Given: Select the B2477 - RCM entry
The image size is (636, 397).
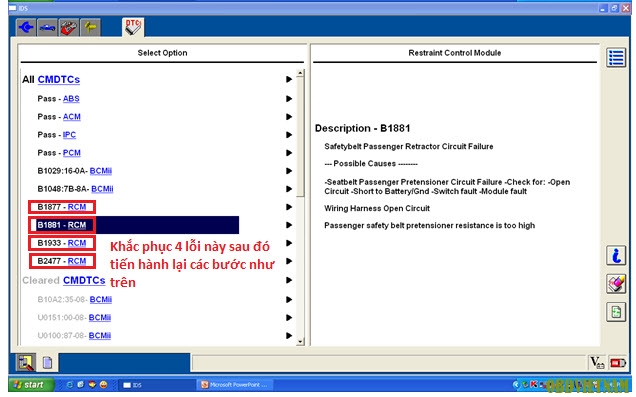Looking at the screenshot, I should [x=62, y=261].
